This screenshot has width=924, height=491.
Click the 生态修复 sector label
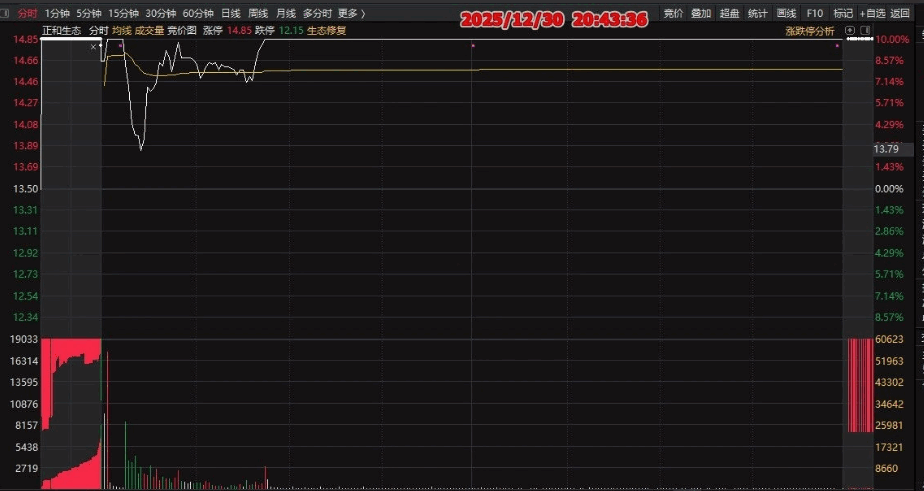click(x=326, y=31)
